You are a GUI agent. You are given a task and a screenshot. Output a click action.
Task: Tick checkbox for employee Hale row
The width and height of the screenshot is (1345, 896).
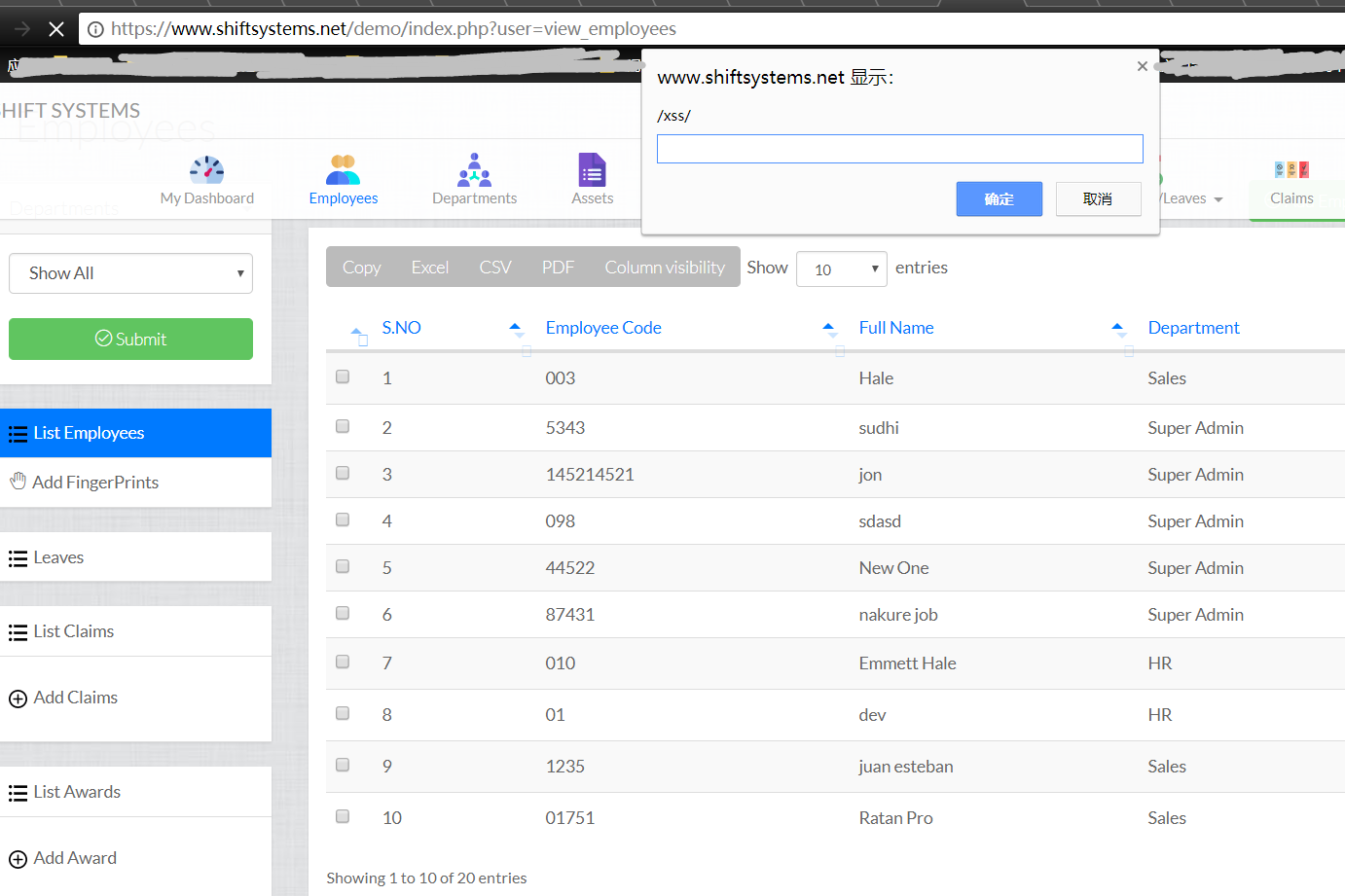point(343,376)
